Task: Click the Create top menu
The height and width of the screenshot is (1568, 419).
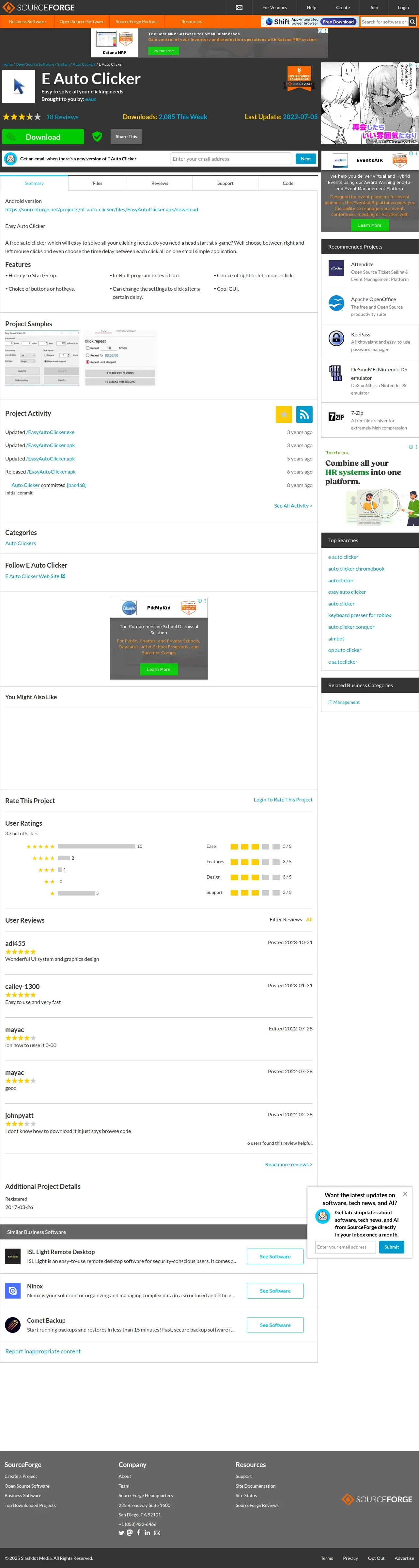Action: click(x=343, y=7)
